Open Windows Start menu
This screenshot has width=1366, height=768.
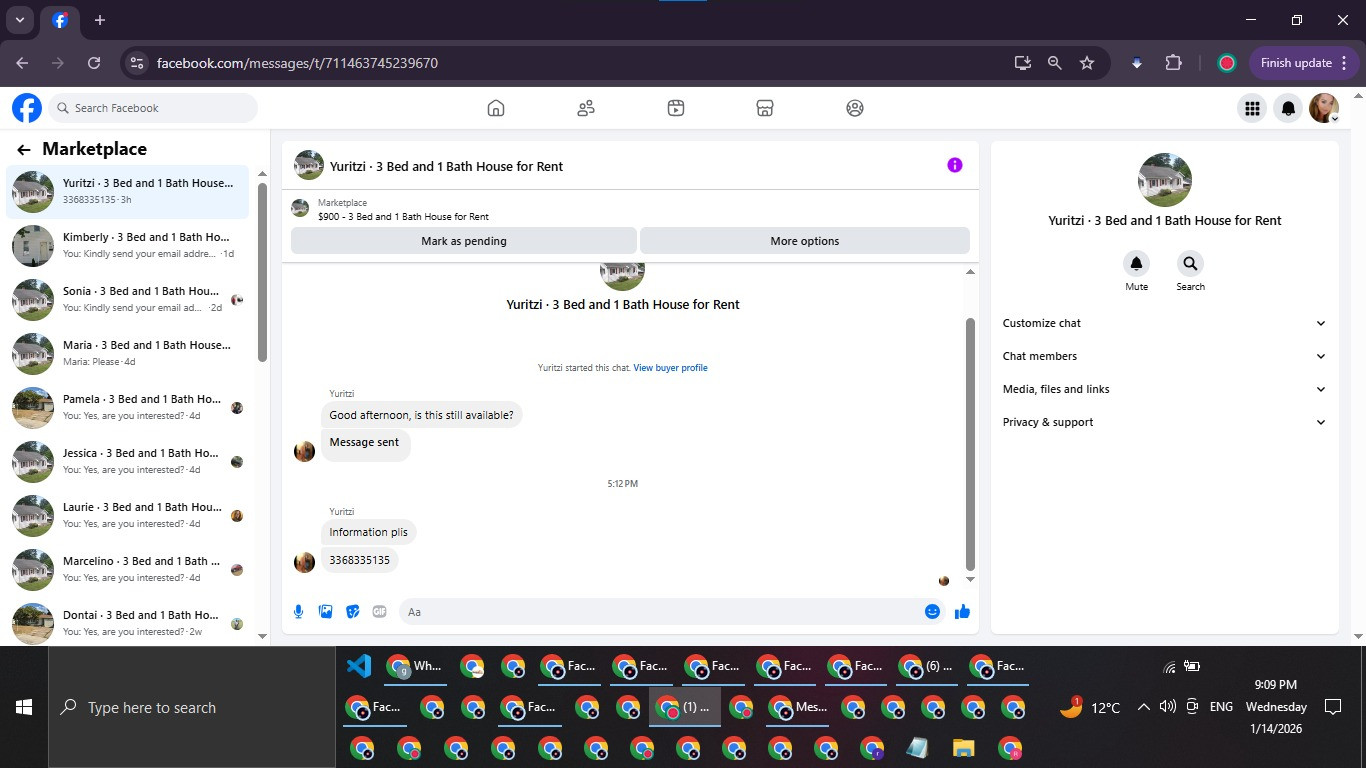pos(24,707)
